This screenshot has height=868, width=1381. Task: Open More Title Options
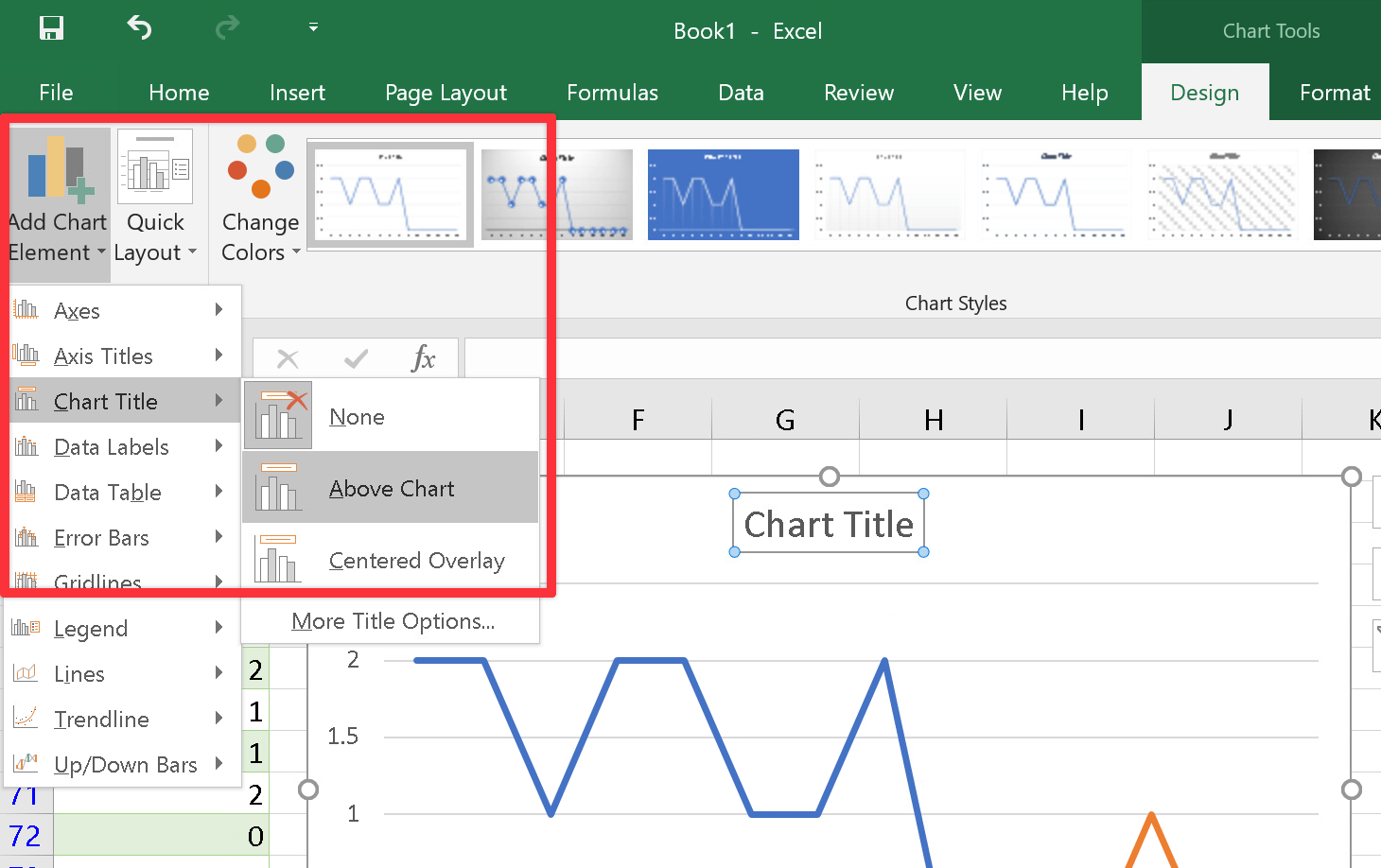pos(393,621)
